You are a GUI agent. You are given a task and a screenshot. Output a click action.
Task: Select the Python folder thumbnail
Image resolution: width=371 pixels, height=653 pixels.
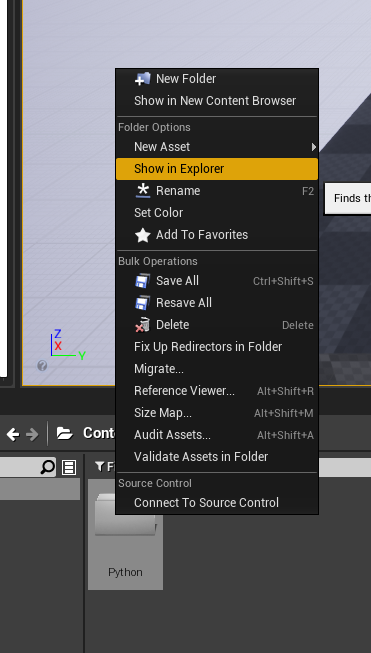(x=125, y=534)
